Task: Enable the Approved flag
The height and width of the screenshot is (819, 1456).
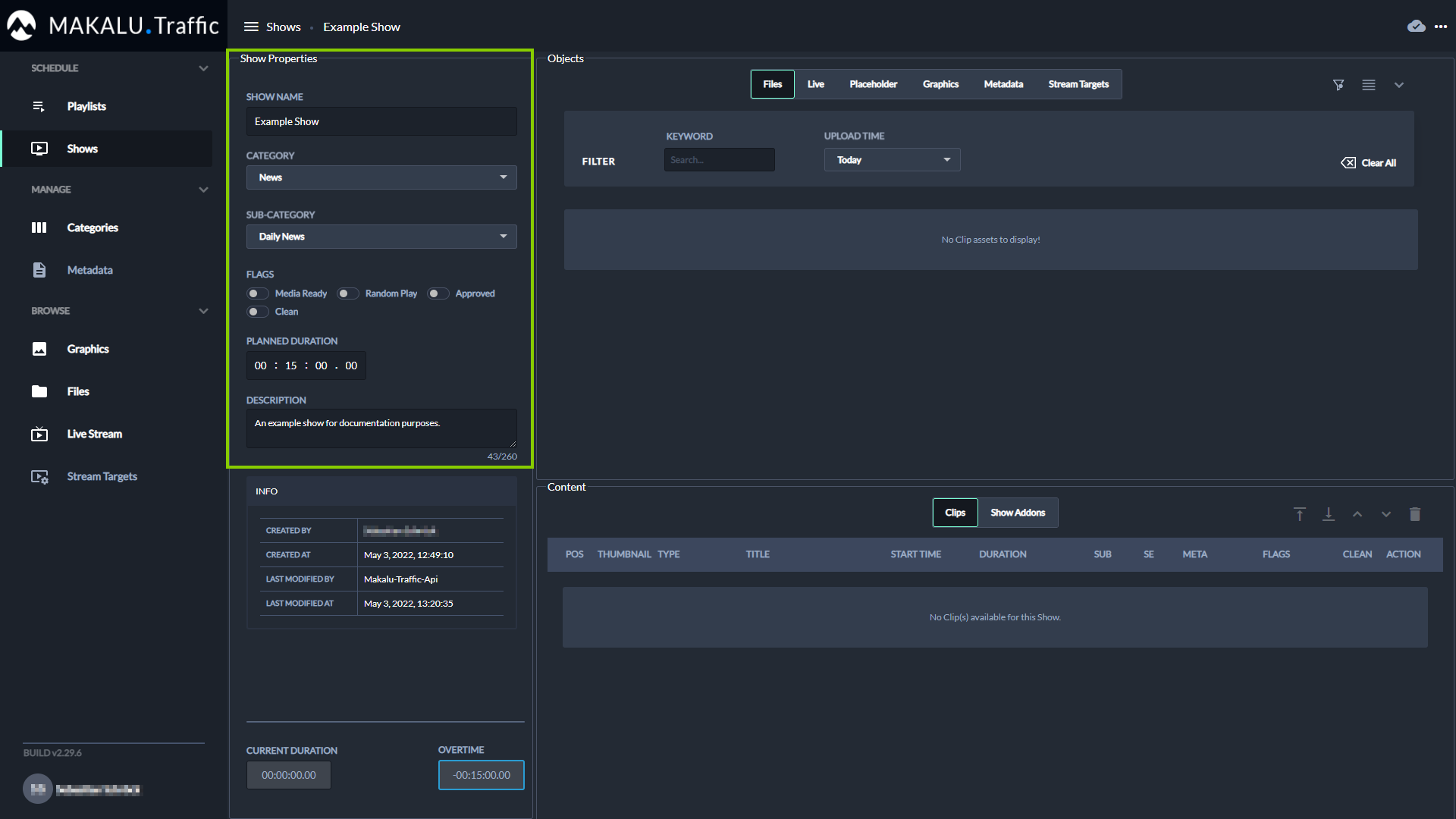Action: pos(438,293)
